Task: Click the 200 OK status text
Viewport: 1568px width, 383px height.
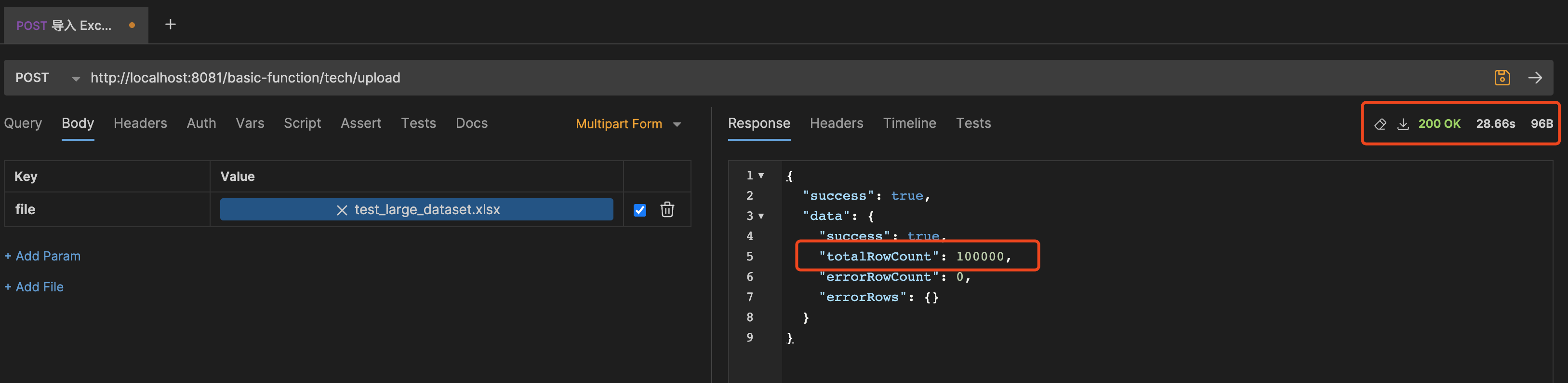Action: tap(1439, 123)
